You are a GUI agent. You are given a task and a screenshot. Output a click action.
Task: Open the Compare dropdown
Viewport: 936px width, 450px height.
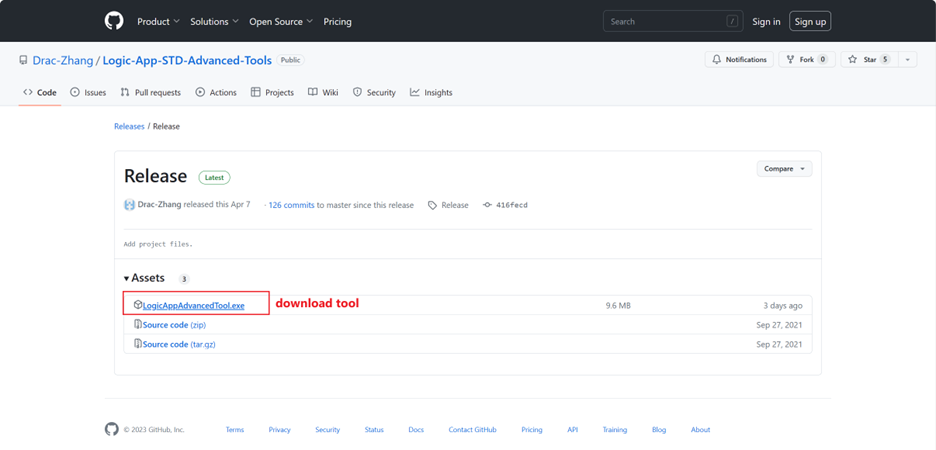tap(784, 169)
